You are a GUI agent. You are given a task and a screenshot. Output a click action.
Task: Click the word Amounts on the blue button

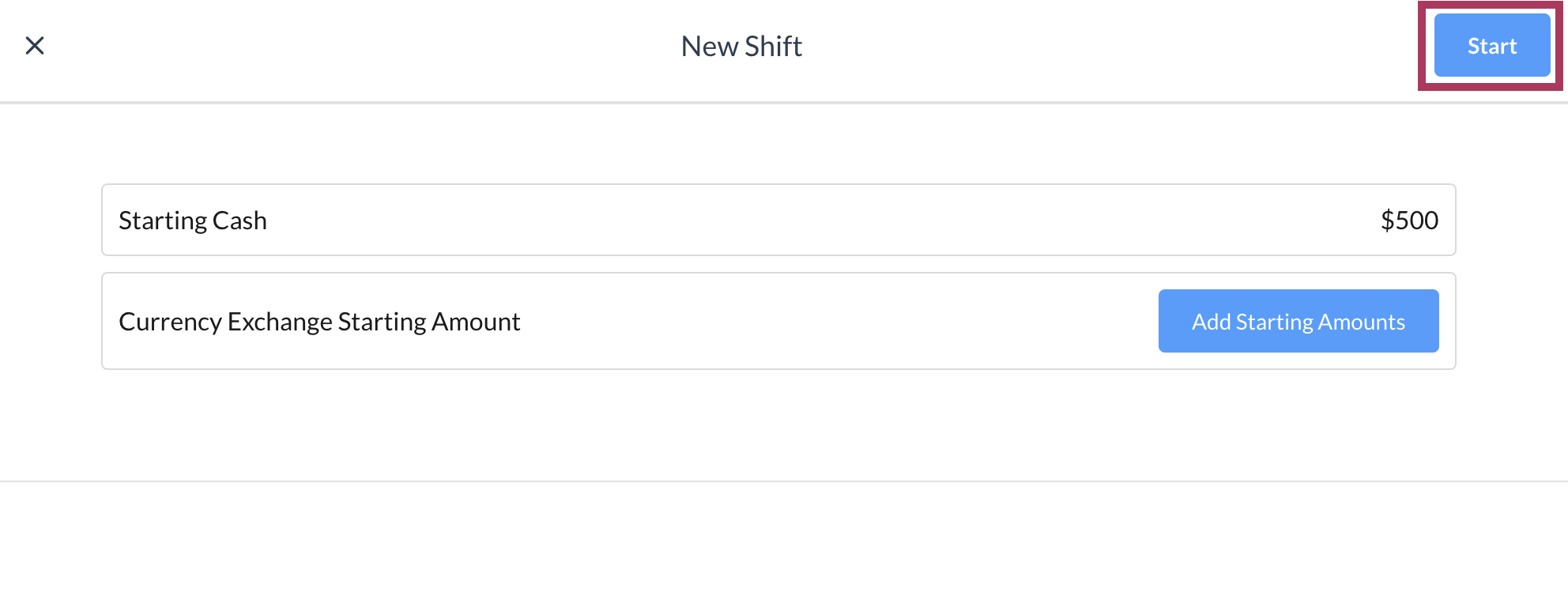tap(1361, 322)
